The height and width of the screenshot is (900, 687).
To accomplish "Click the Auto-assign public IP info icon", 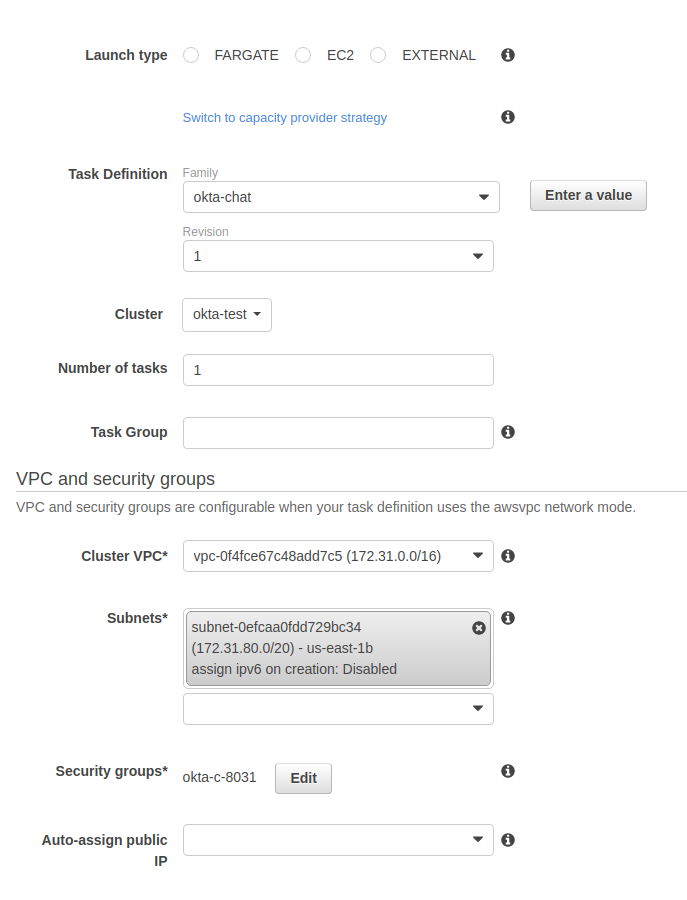I will [x=508, y=840].
